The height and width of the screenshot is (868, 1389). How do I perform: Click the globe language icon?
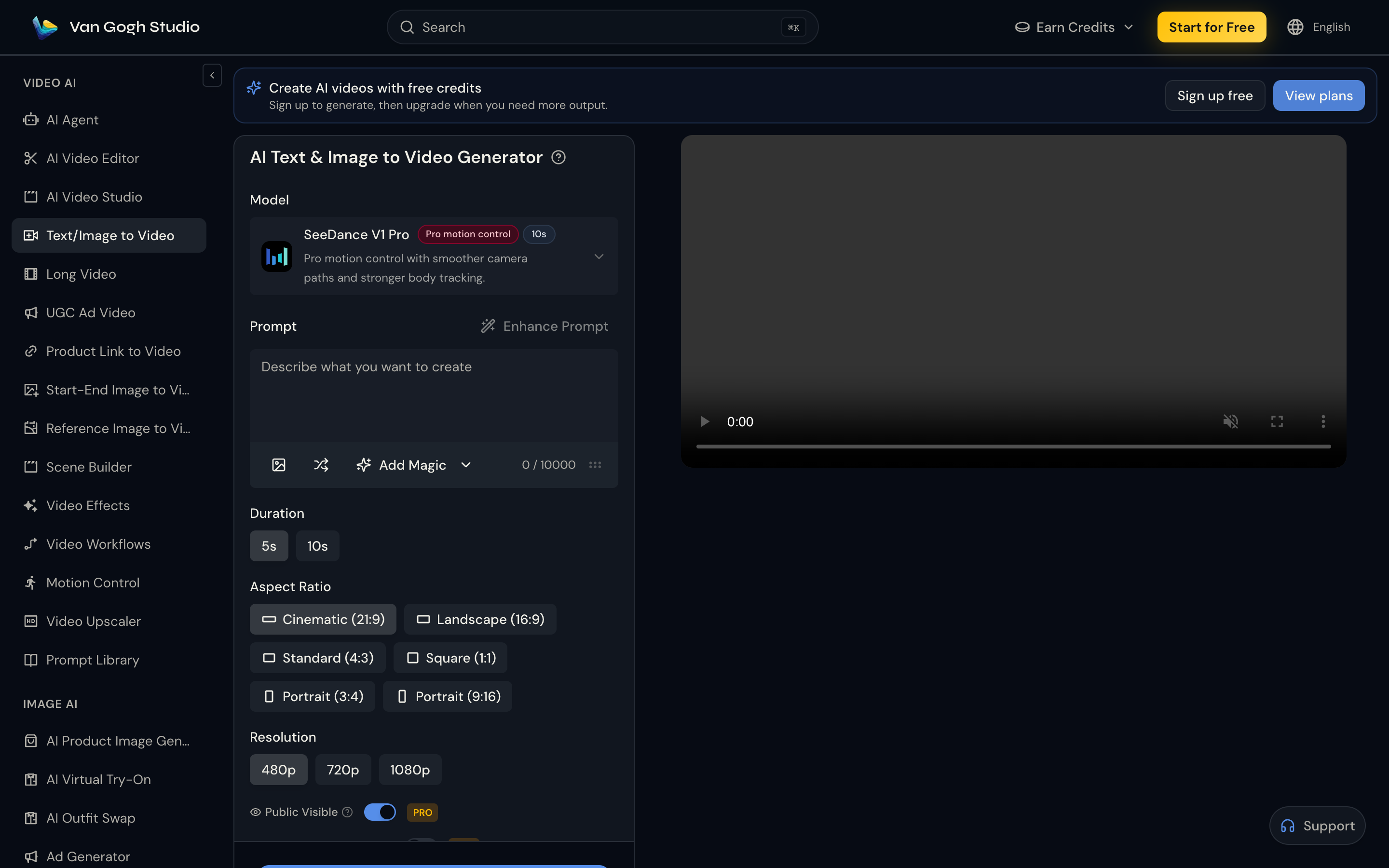(1295, 27)
